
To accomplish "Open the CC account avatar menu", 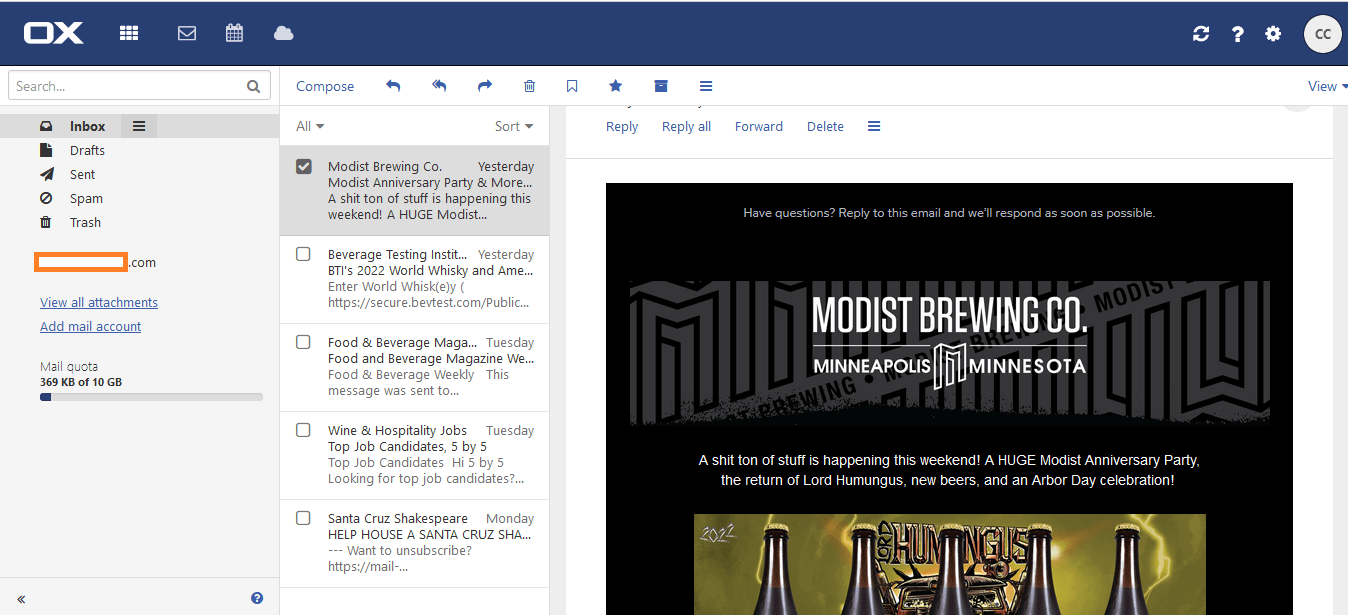I will [x=1322, y=34].
